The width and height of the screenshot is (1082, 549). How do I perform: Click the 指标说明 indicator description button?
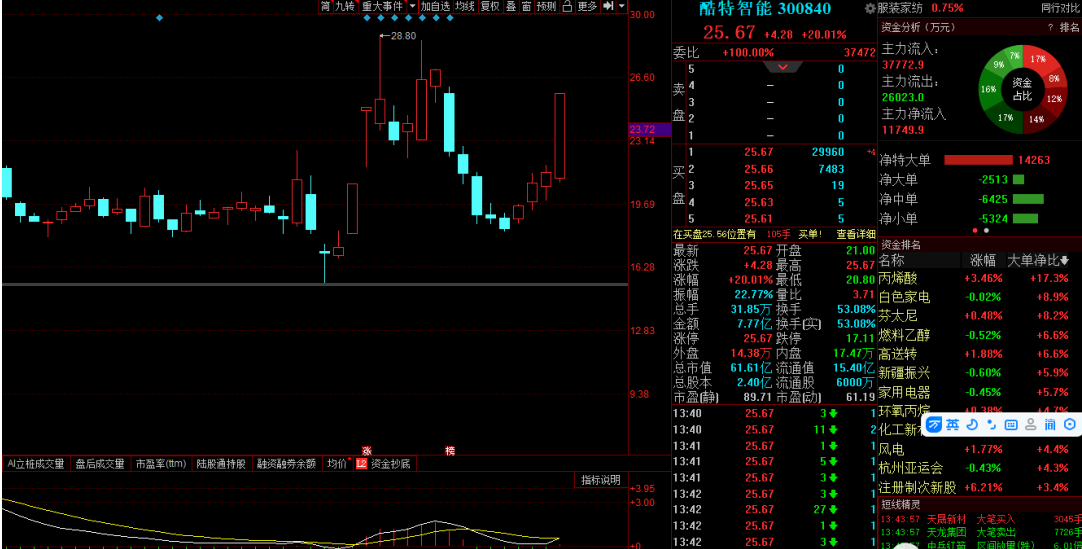[600, 480]
